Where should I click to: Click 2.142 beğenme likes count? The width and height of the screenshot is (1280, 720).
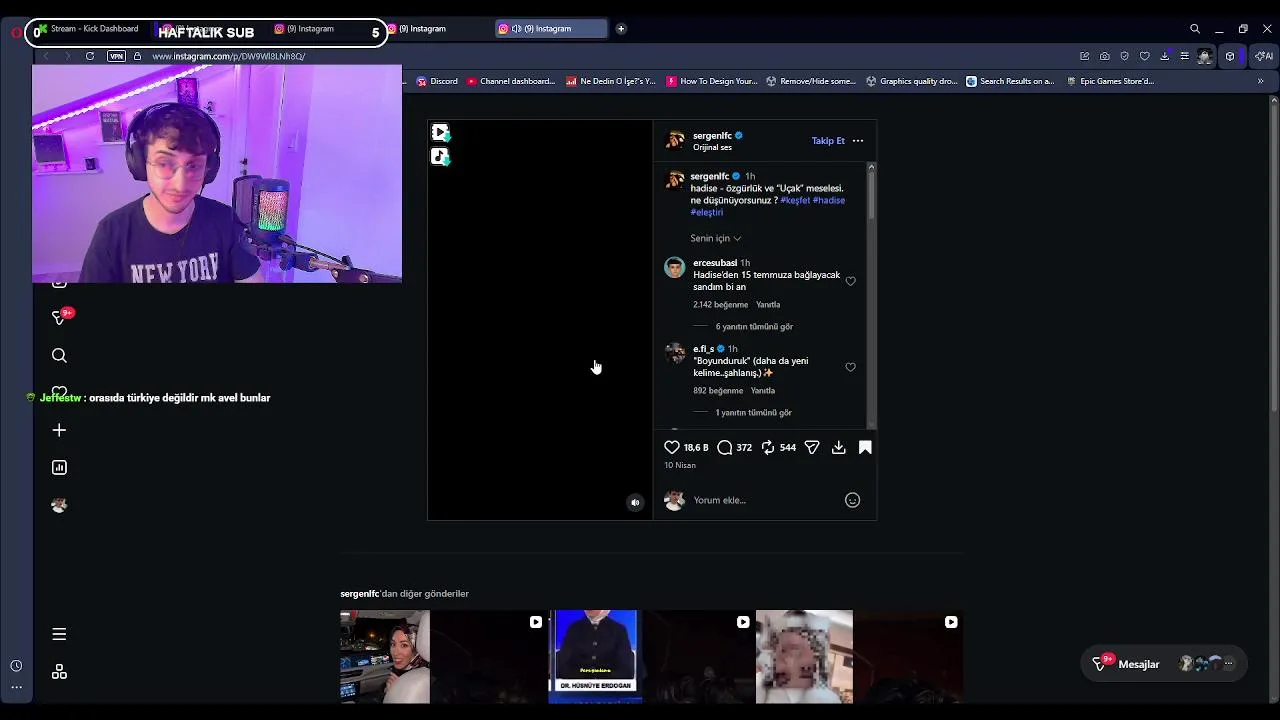pos(720,305)
